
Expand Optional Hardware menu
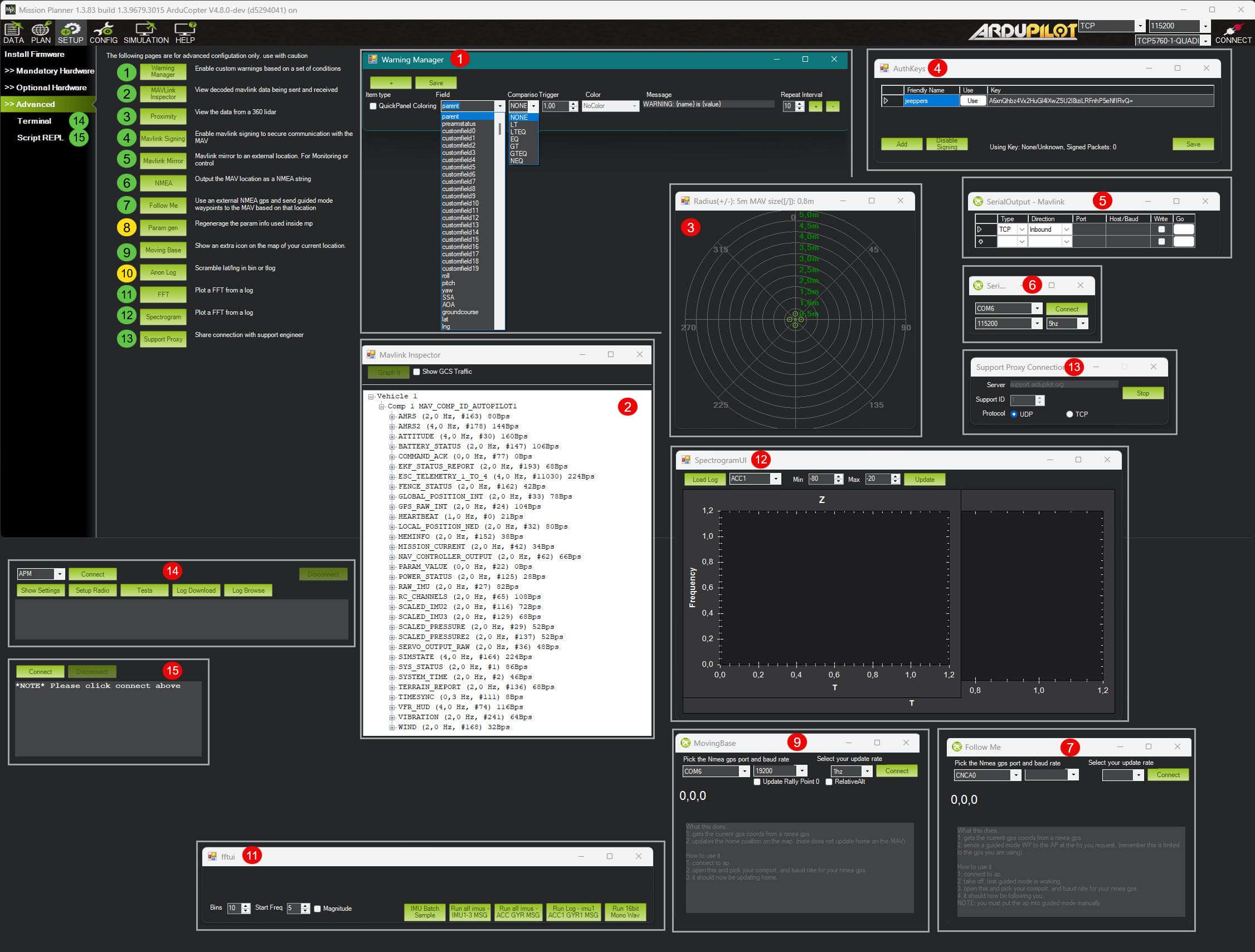coord(46,87)
